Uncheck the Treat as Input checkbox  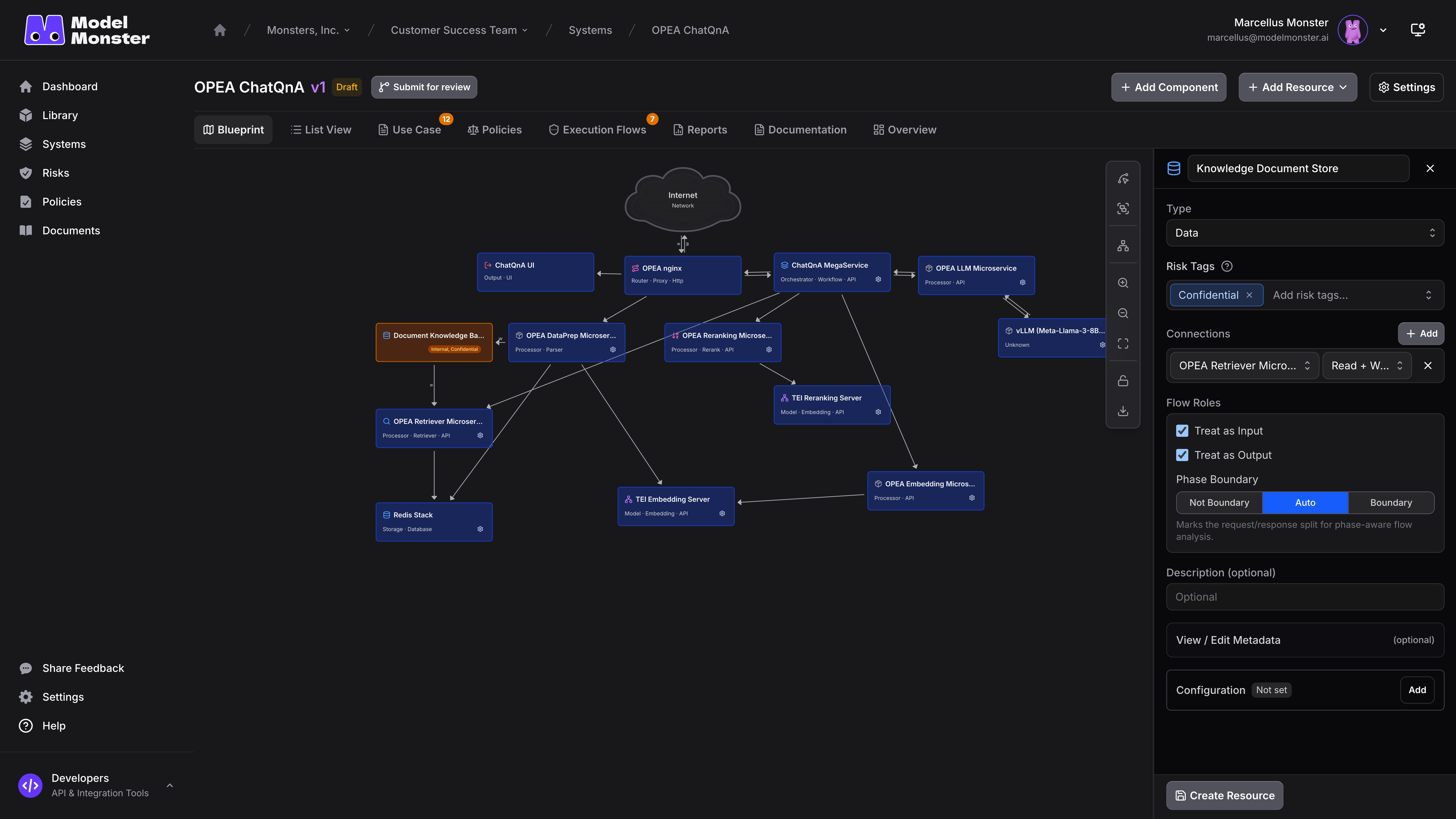click(x=1182, y=431)
